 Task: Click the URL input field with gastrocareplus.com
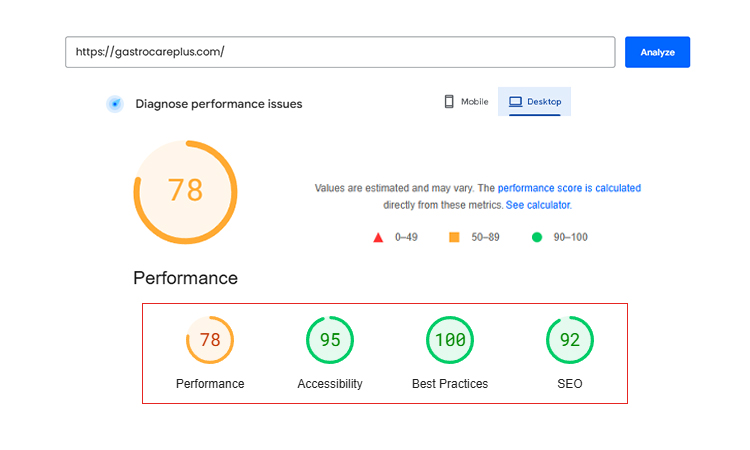pyautogui.click(x=340, y=52)
